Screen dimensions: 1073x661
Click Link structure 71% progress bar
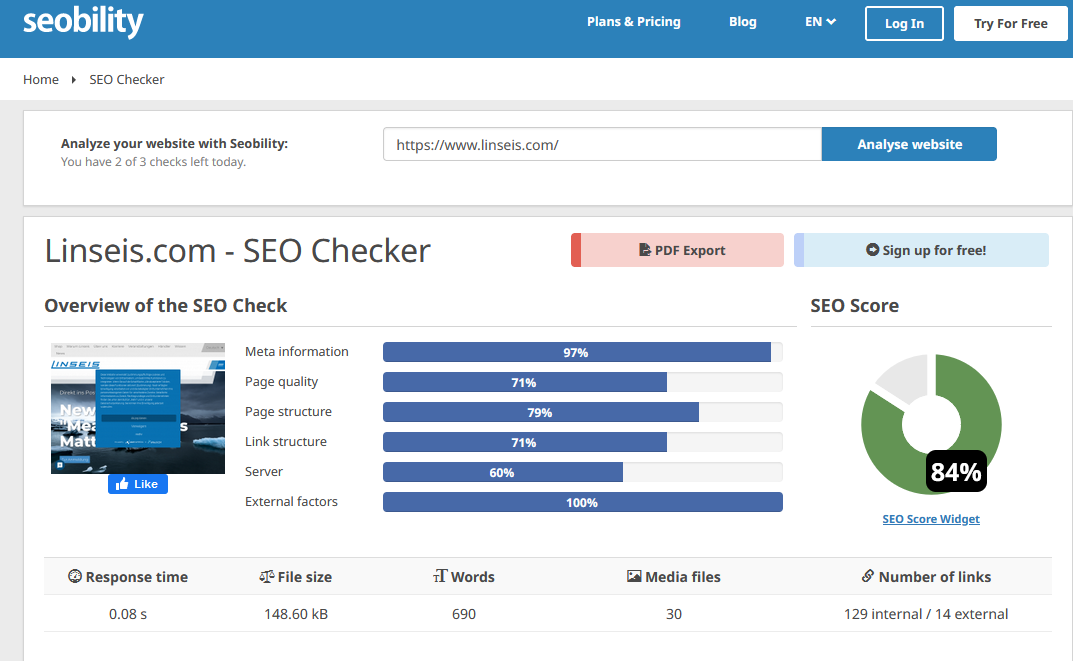point(582,442)
